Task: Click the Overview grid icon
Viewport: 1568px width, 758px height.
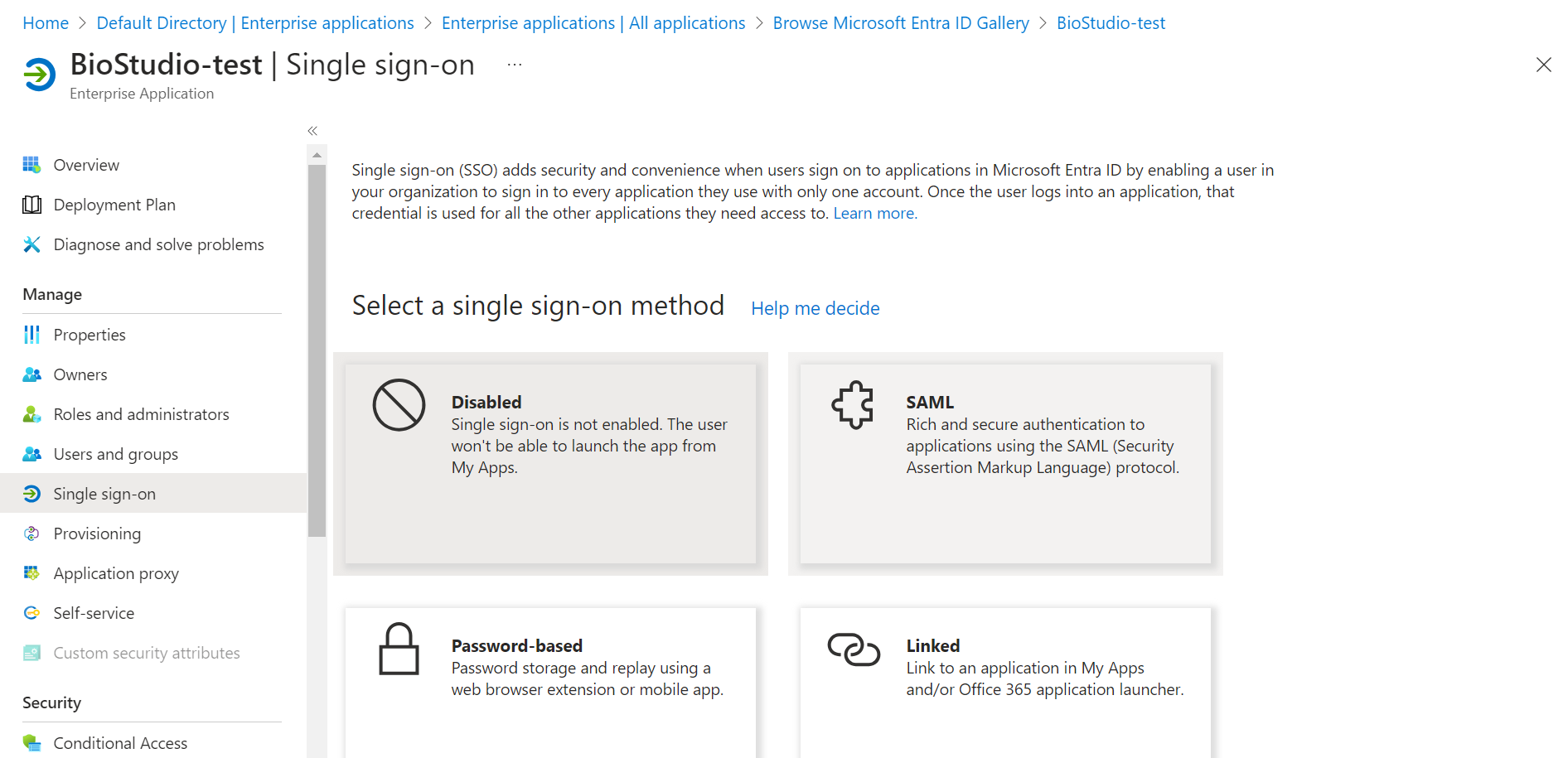Action: [31, 165]
